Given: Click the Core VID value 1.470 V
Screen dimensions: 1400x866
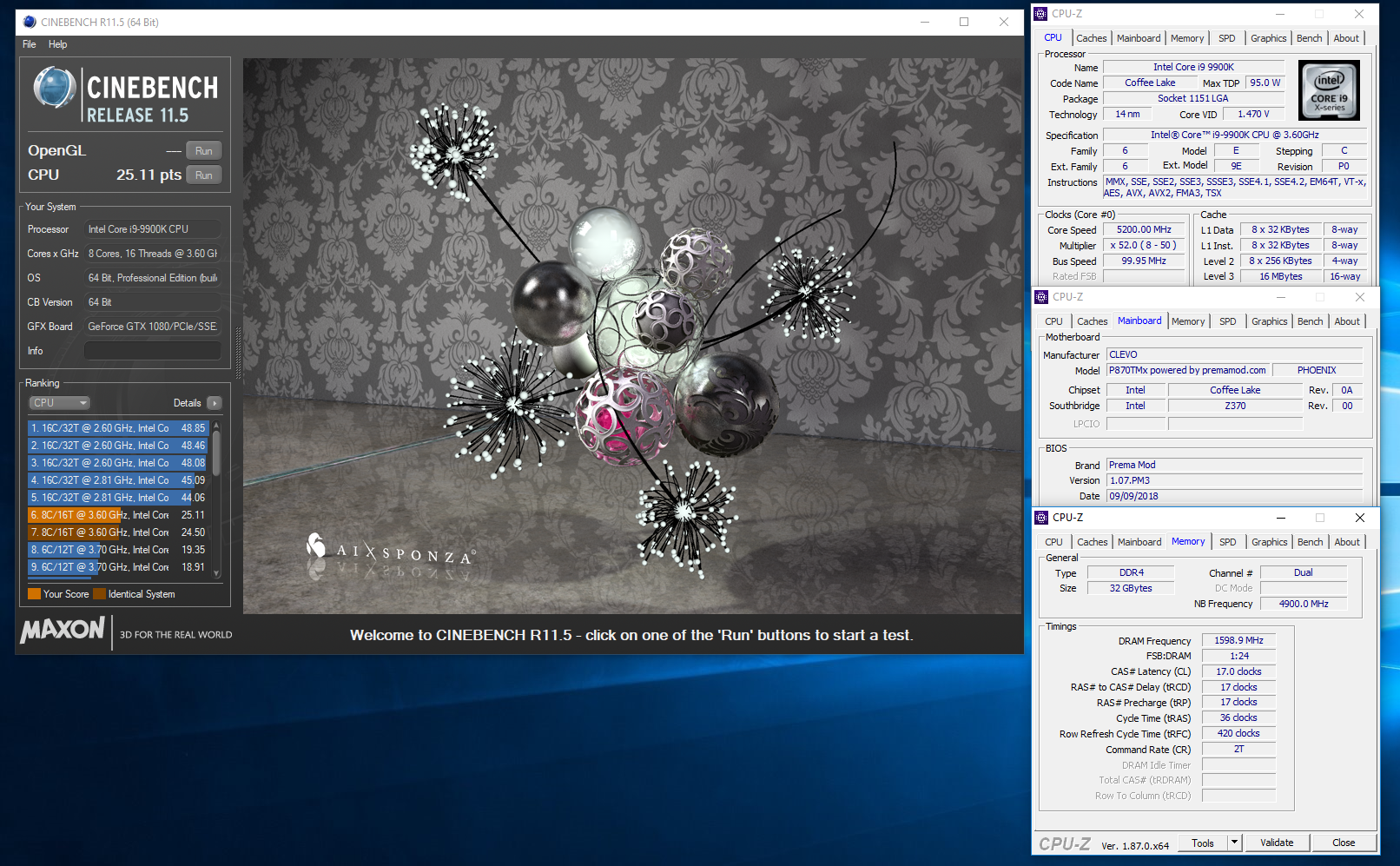Looking at the screenshot, I should (1253, 115).
